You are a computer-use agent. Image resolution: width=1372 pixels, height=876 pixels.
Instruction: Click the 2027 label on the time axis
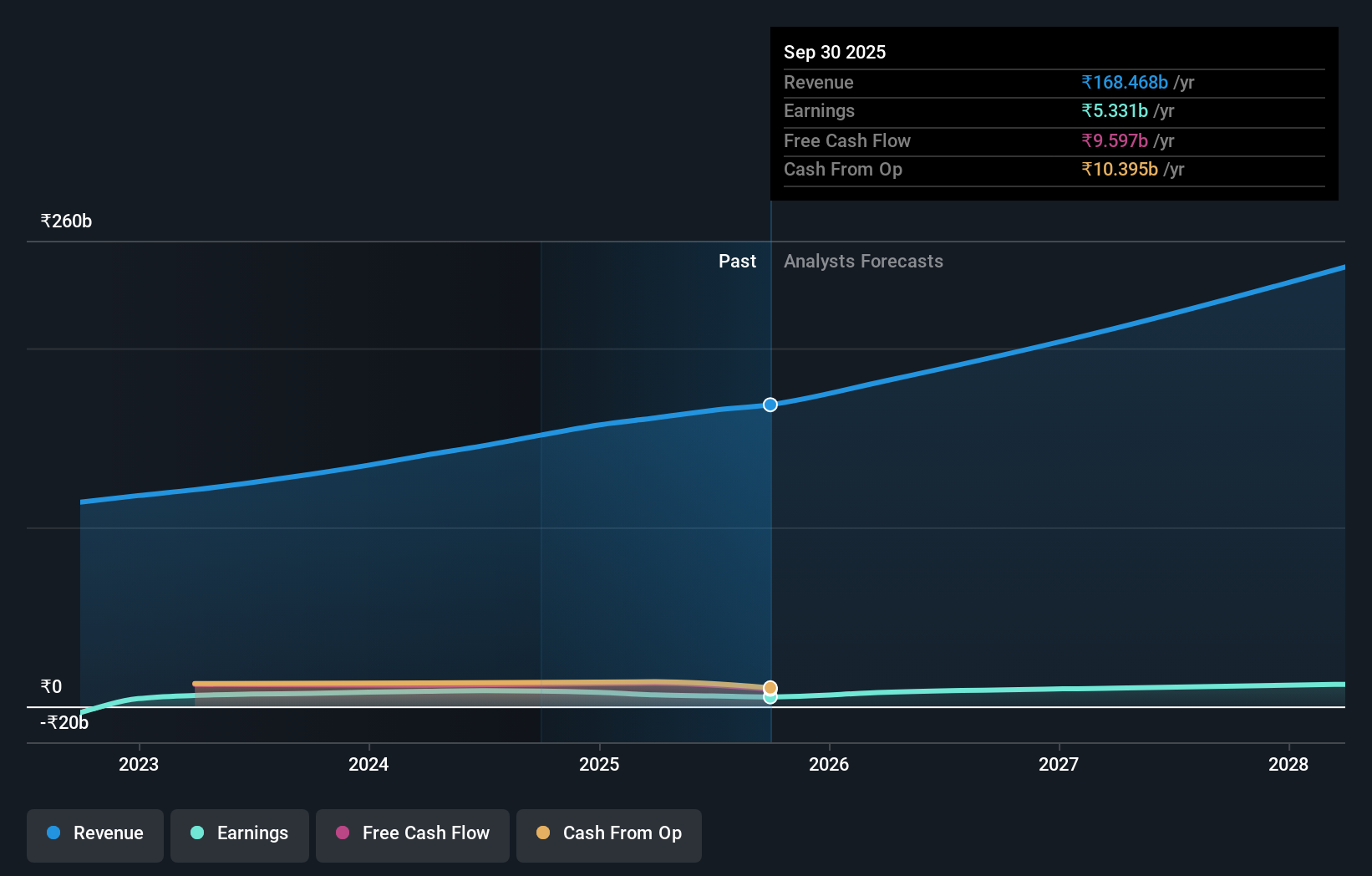pos(1059,764)
